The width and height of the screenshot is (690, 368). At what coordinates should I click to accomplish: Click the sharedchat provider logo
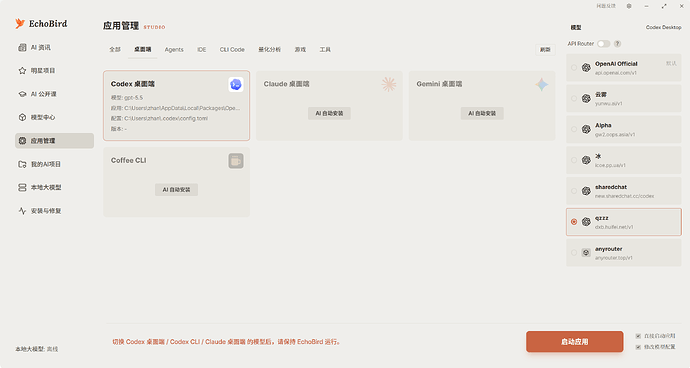click(586, 191)
